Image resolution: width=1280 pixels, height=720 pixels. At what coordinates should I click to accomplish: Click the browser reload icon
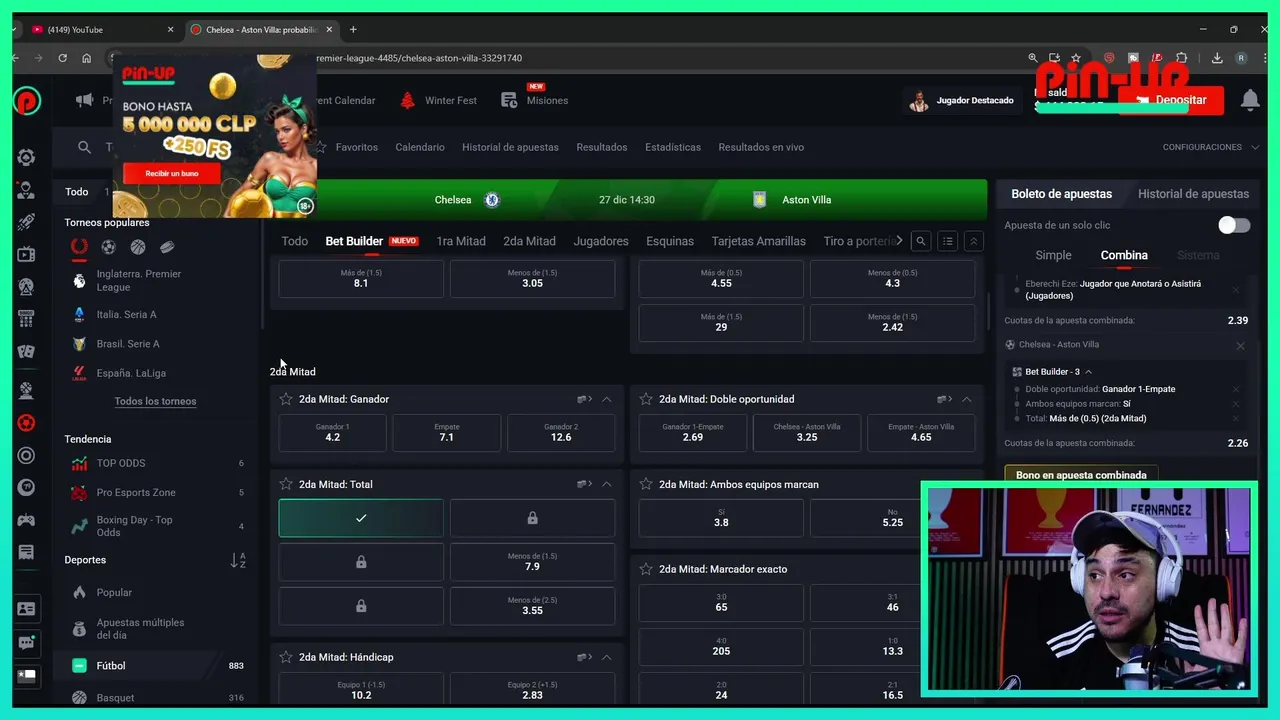[62, 58]
